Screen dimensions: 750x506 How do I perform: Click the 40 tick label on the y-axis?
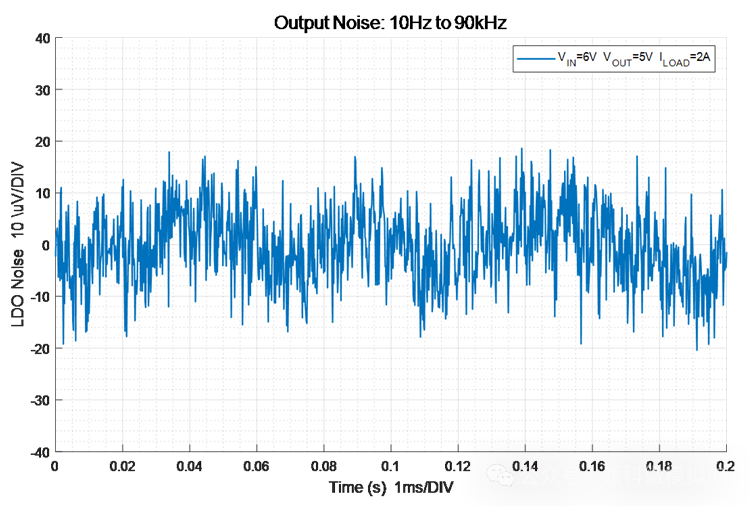click(43, 39)
